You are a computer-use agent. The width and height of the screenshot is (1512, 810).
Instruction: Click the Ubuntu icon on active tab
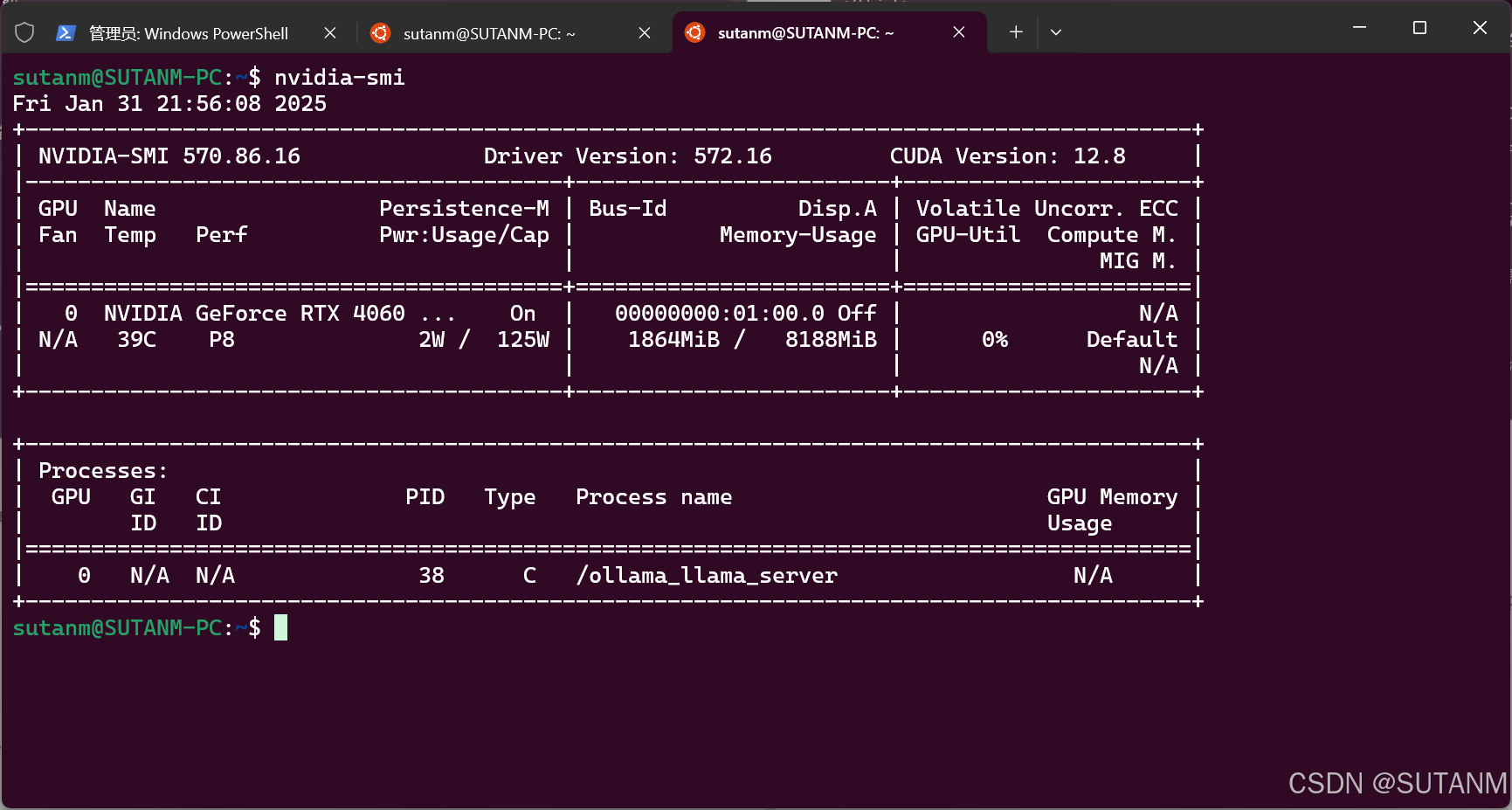[x=694, y=32]
